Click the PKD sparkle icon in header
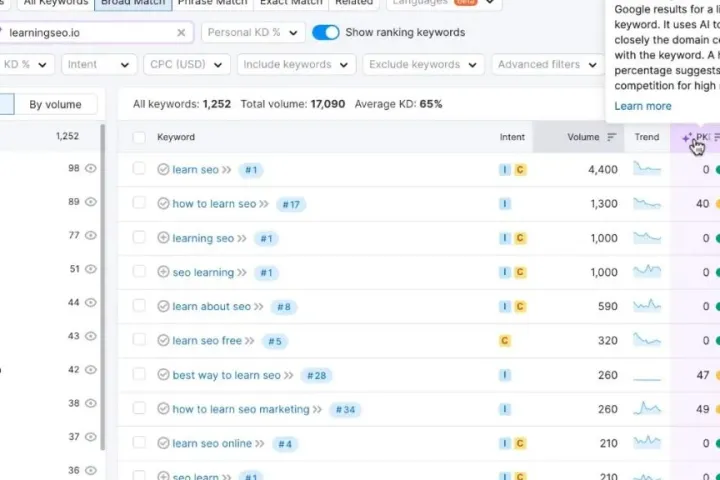The width and height of the screenshot is (720, 480). coord(687,137)
